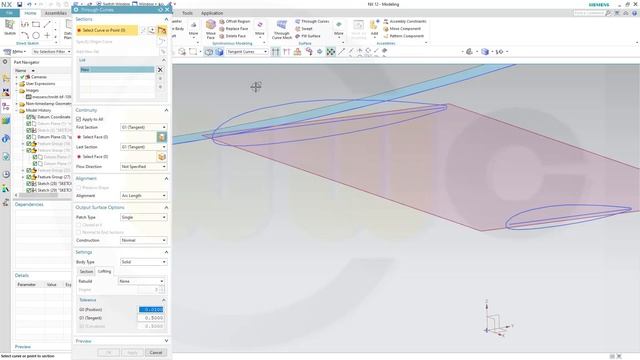Click the Curve selection icon in Sections
Image resolution: width=640 pixels, height=360 pixels.
(x=162, y=30)
